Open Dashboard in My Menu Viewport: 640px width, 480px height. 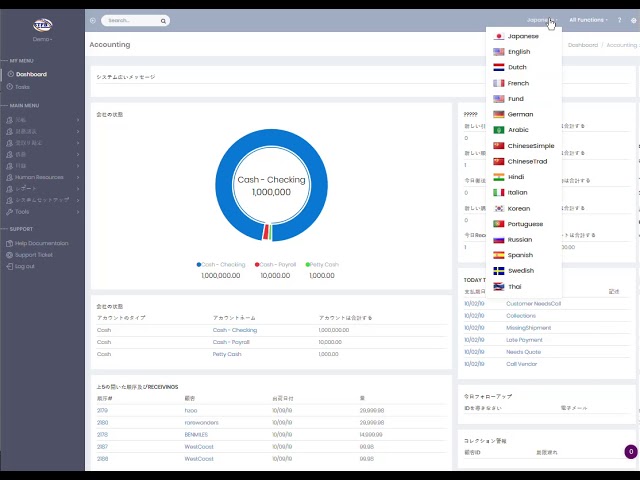[31, 74]
